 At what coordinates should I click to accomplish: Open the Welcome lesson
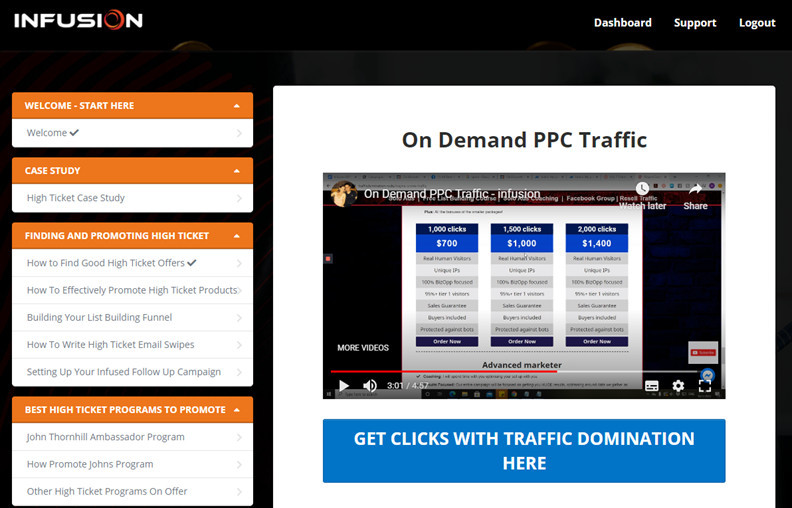pyautogui.click(x=132, y=133)
